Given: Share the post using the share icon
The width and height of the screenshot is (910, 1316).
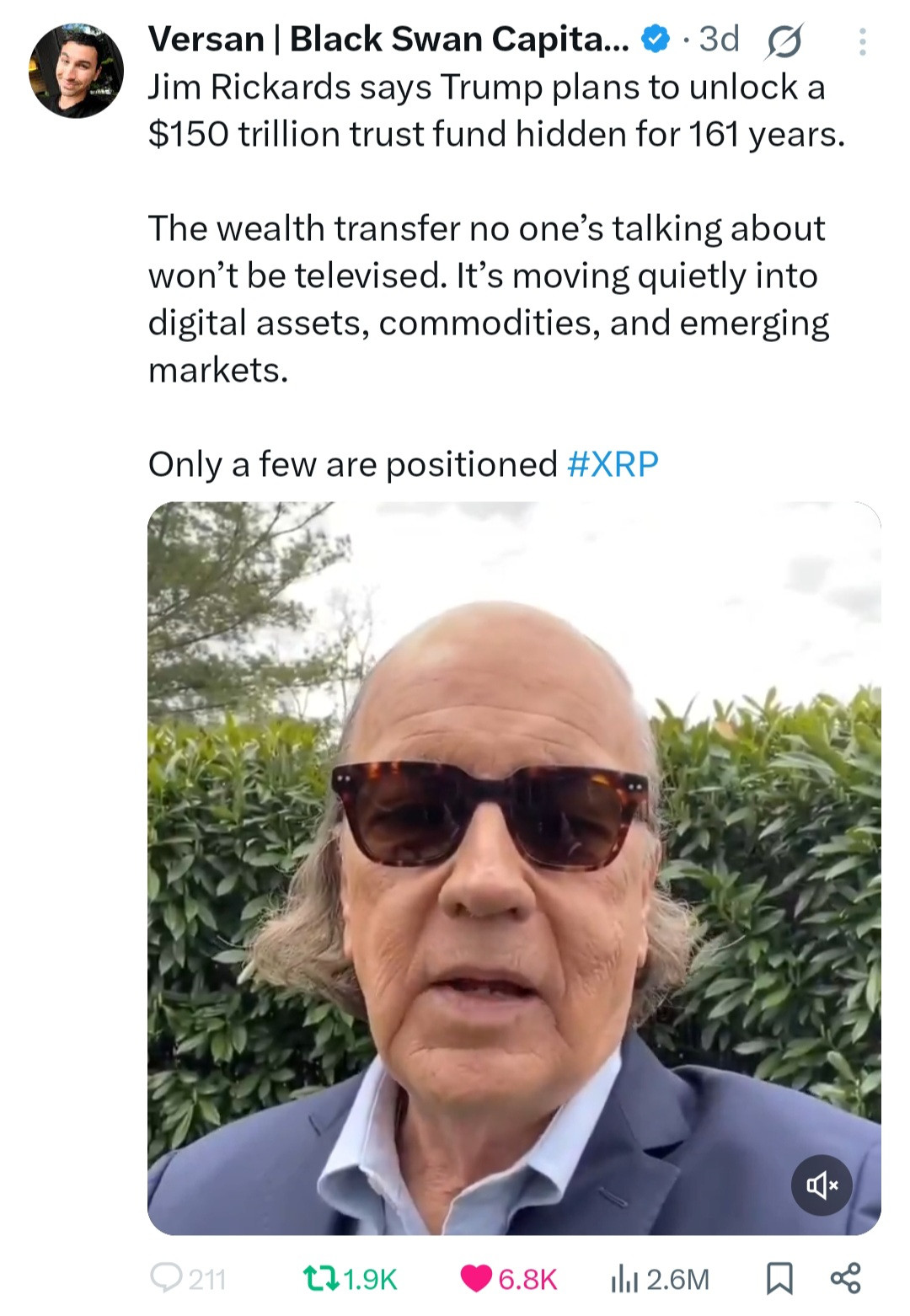Looking at the screenshot, I should click(845, 1278).
